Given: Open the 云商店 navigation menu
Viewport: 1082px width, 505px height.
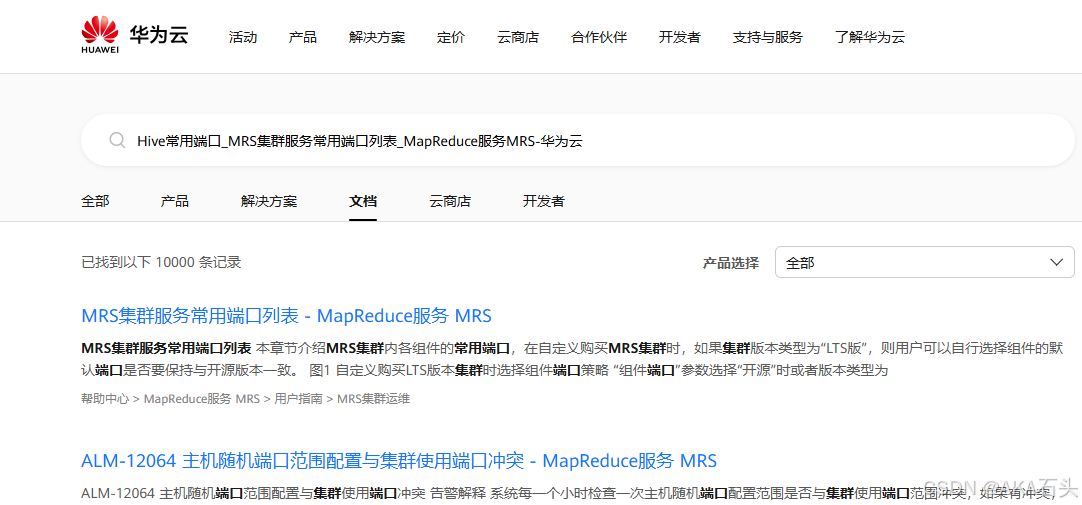Looking at the screenshot, I should [x=518, y=37].
